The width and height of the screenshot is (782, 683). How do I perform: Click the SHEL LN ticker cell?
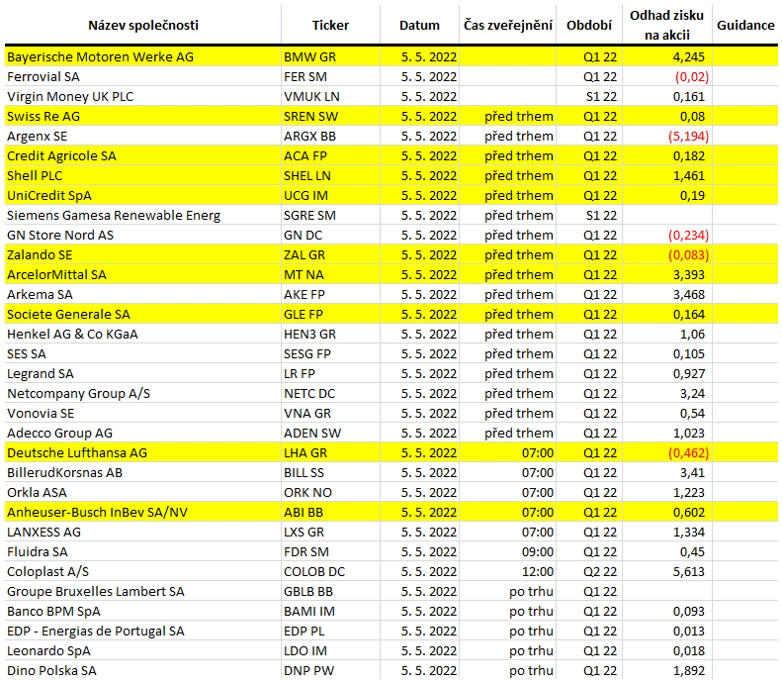tap(331, 176)
